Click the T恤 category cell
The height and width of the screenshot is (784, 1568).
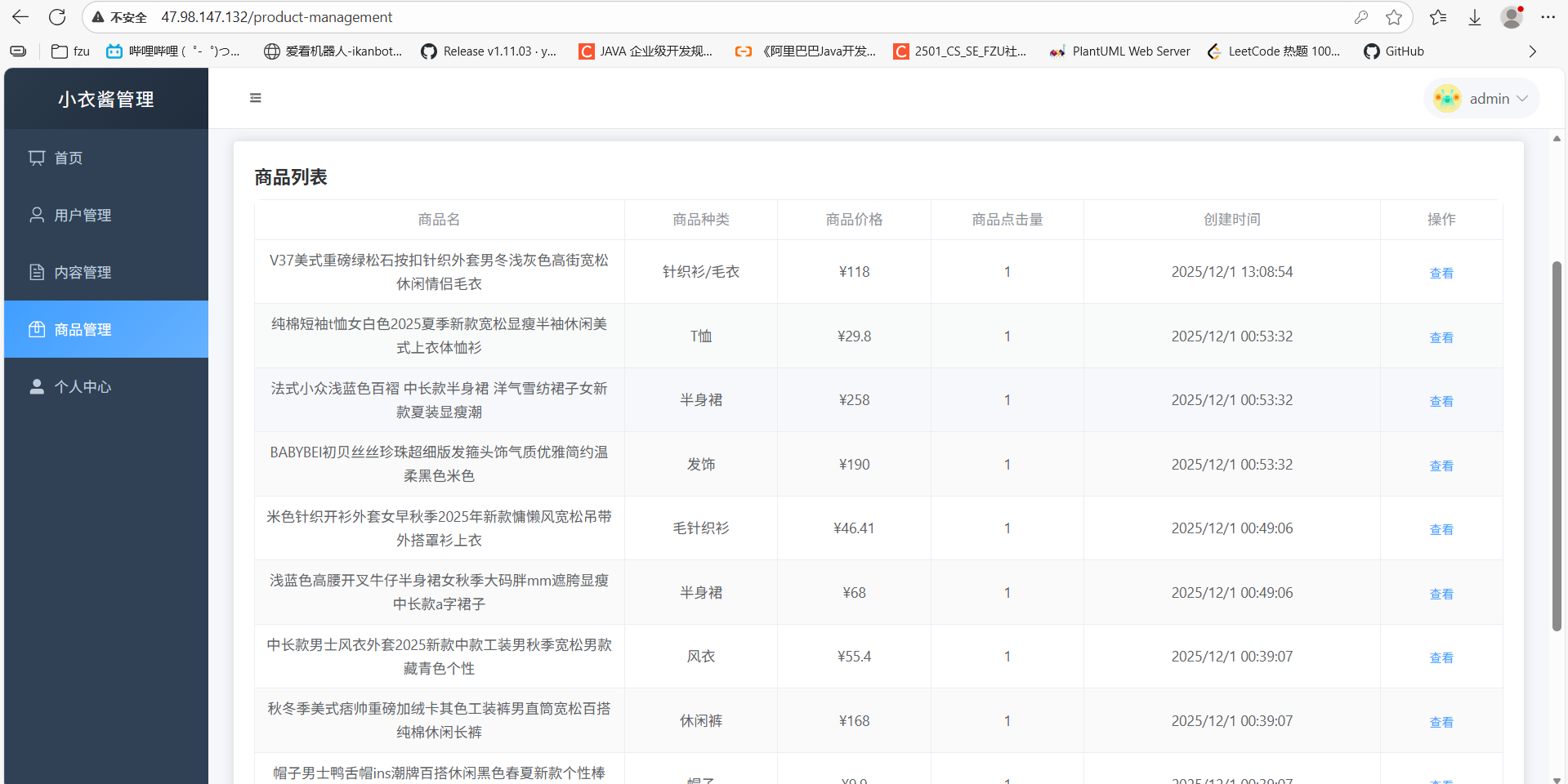pos(701,336)
